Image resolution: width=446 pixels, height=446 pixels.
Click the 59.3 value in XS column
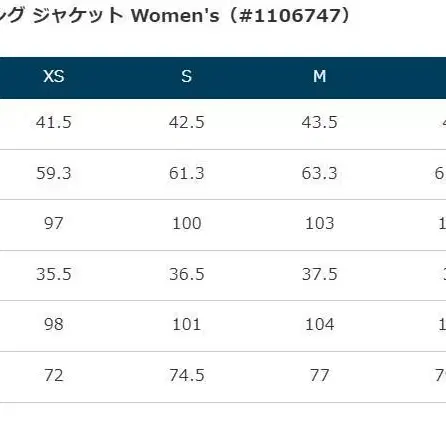(x=54, y=173)
